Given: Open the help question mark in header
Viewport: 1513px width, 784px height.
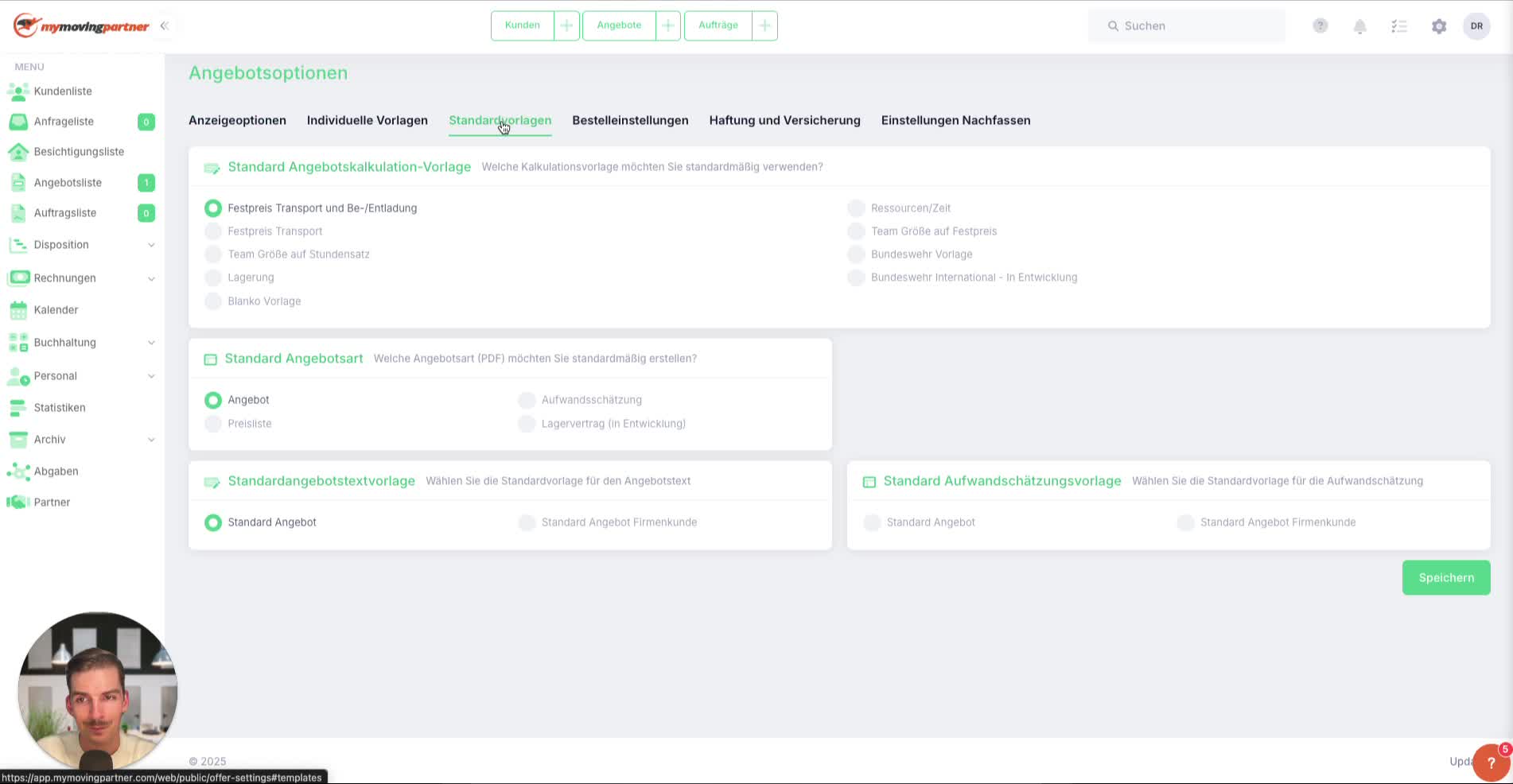Looking at the screenshot, I should point(1320,26).
